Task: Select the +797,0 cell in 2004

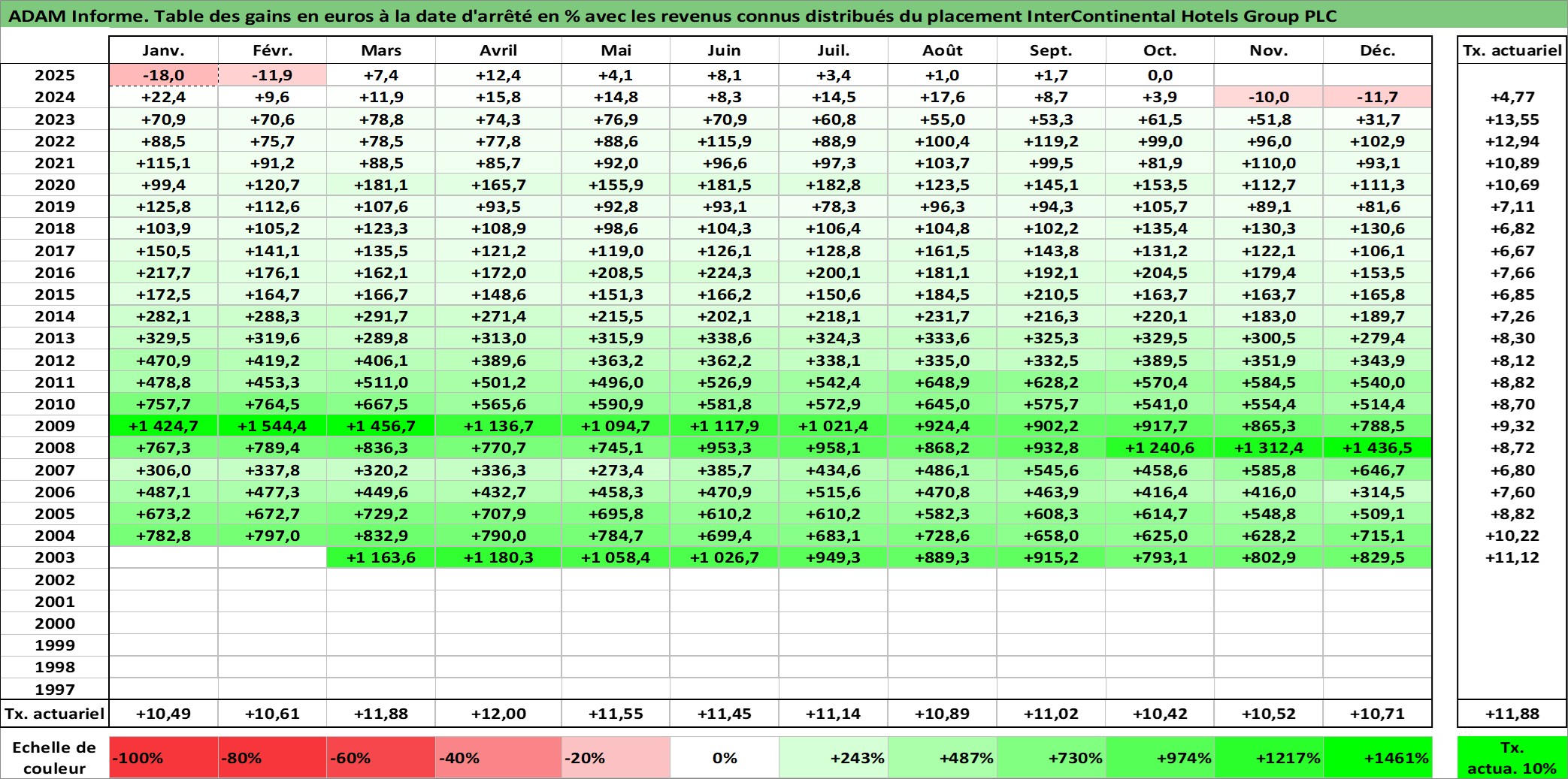Action: 272,536
